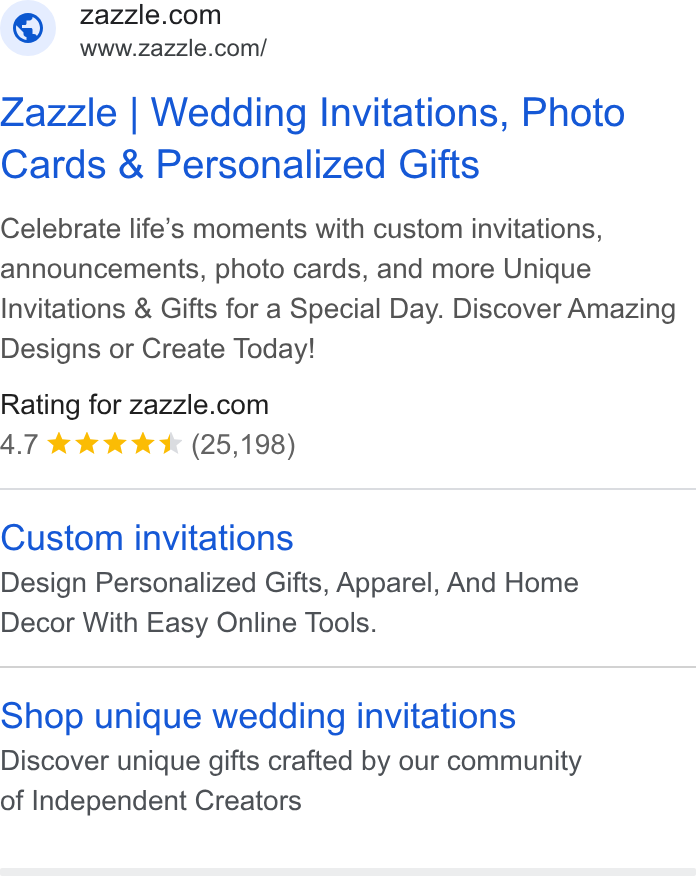Click the fourth gold rating star
696x876 pixels.
[142, 444]
